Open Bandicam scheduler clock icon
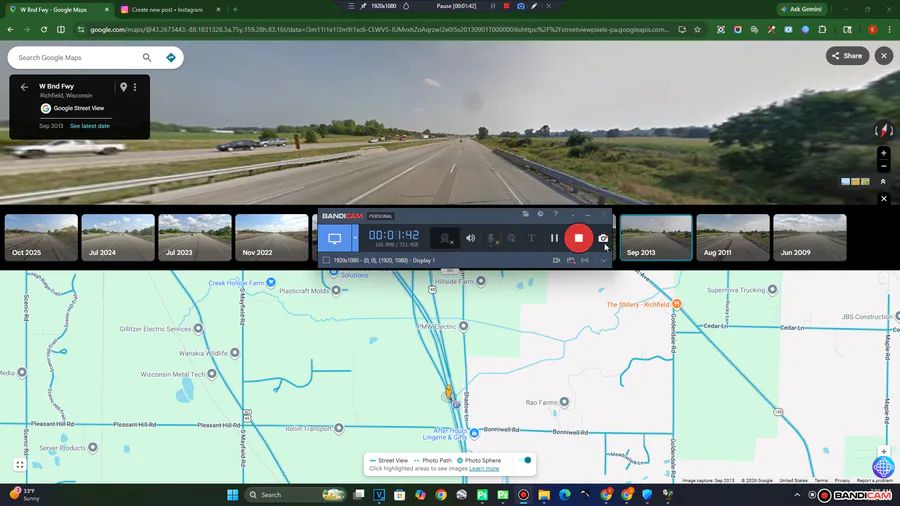Image resolution: width=900 pixels, height=506 pixels. click(x=540, y=214)
